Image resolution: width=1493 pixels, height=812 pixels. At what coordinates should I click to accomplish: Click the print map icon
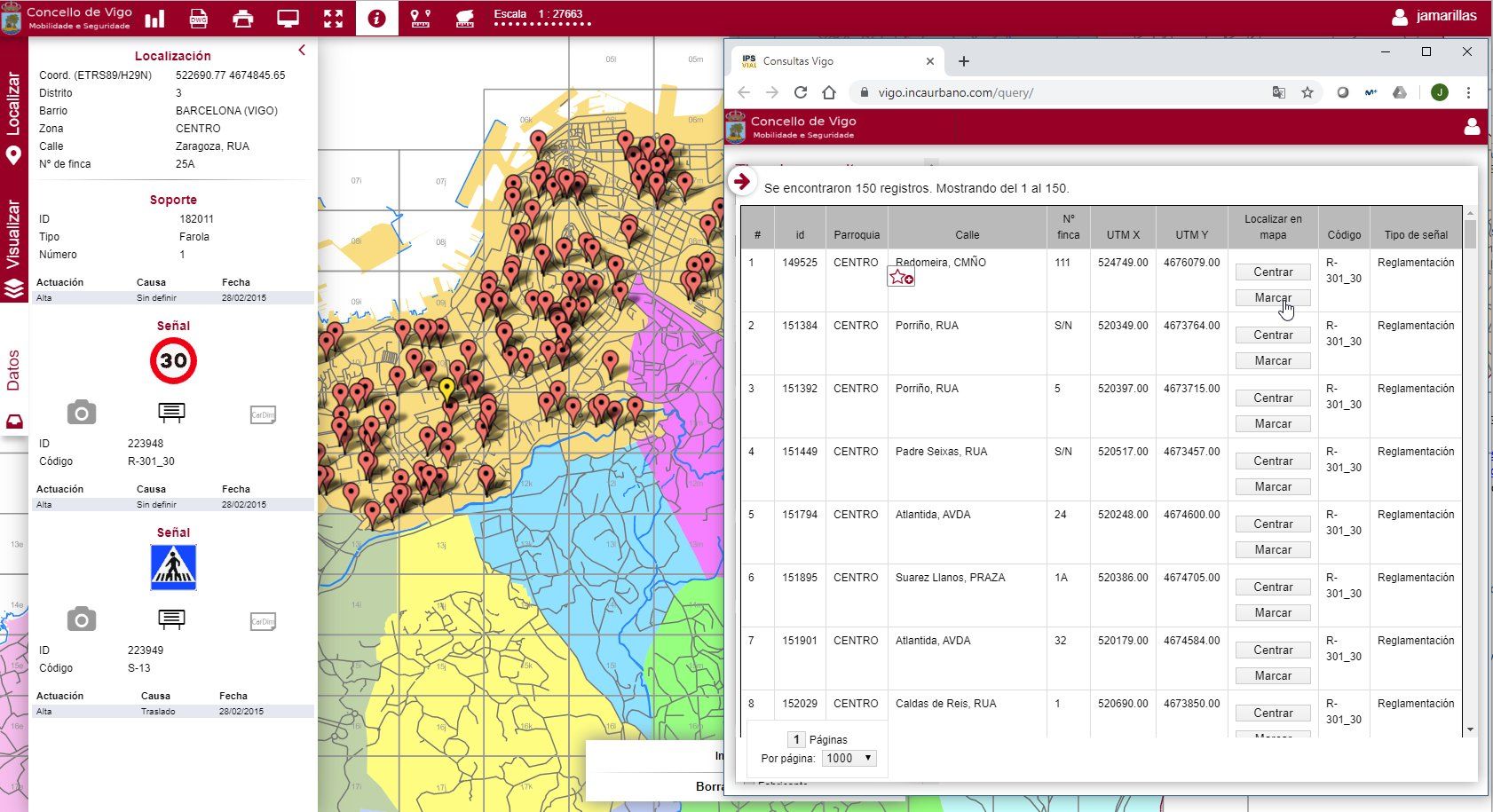tap(242, 19)
